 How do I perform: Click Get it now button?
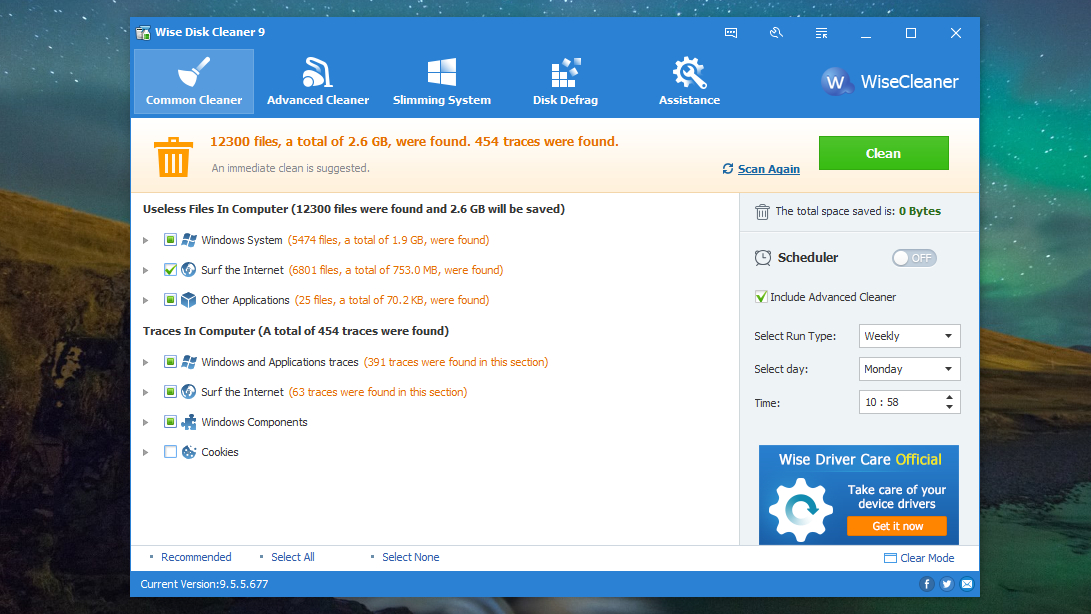897,526
